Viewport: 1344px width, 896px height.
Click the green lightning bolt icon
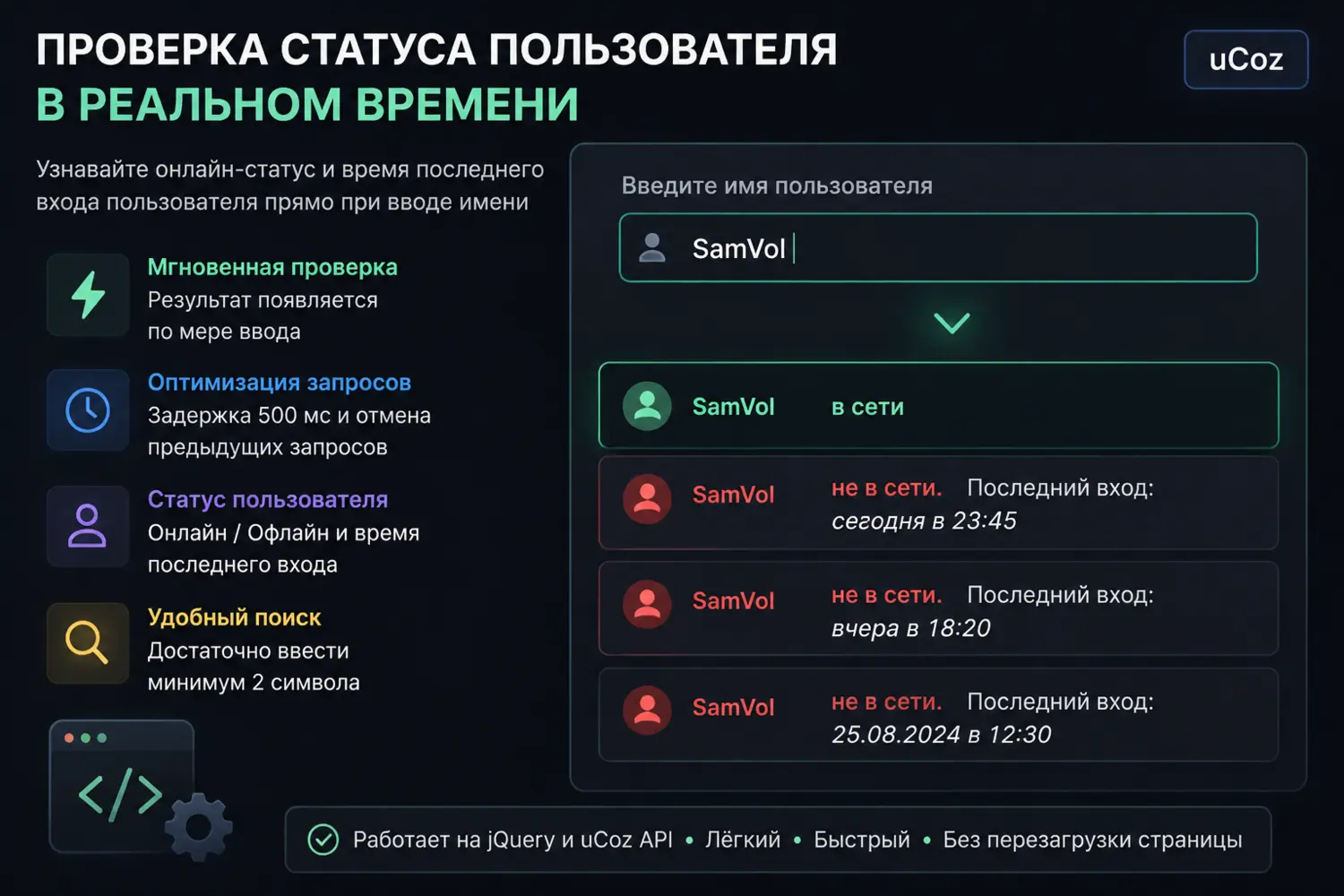(88, 295)
